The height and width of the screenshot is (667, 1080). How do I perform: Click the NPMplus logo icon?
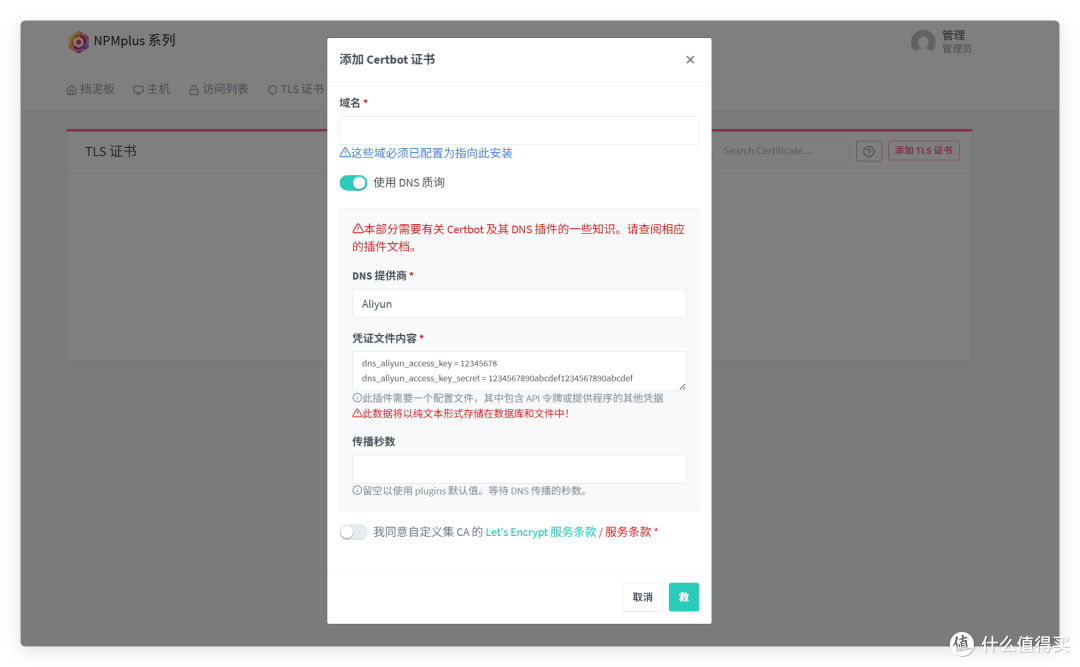coord(78,42)
